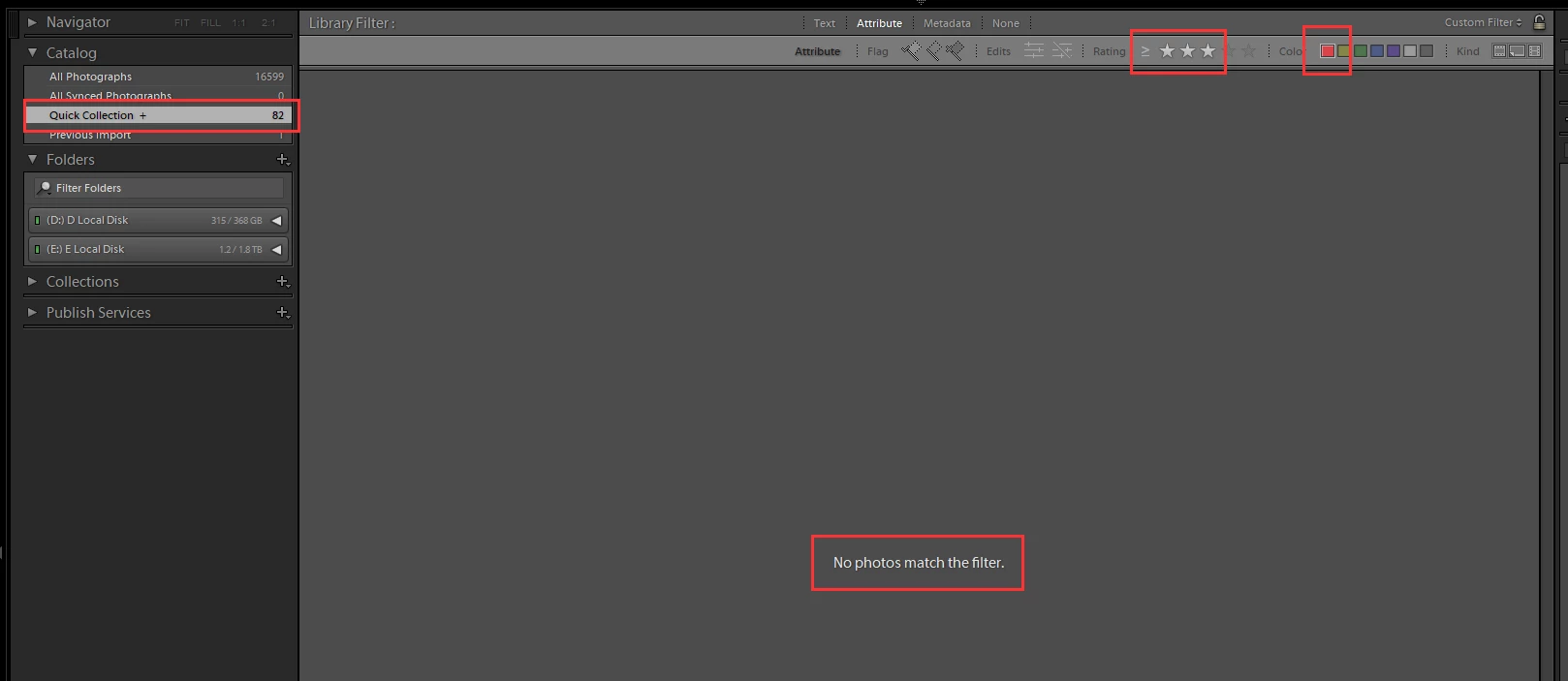Screen dimensions: 1568x681
Task: Turn off filters with None
Action: [x=1006, y=23]
